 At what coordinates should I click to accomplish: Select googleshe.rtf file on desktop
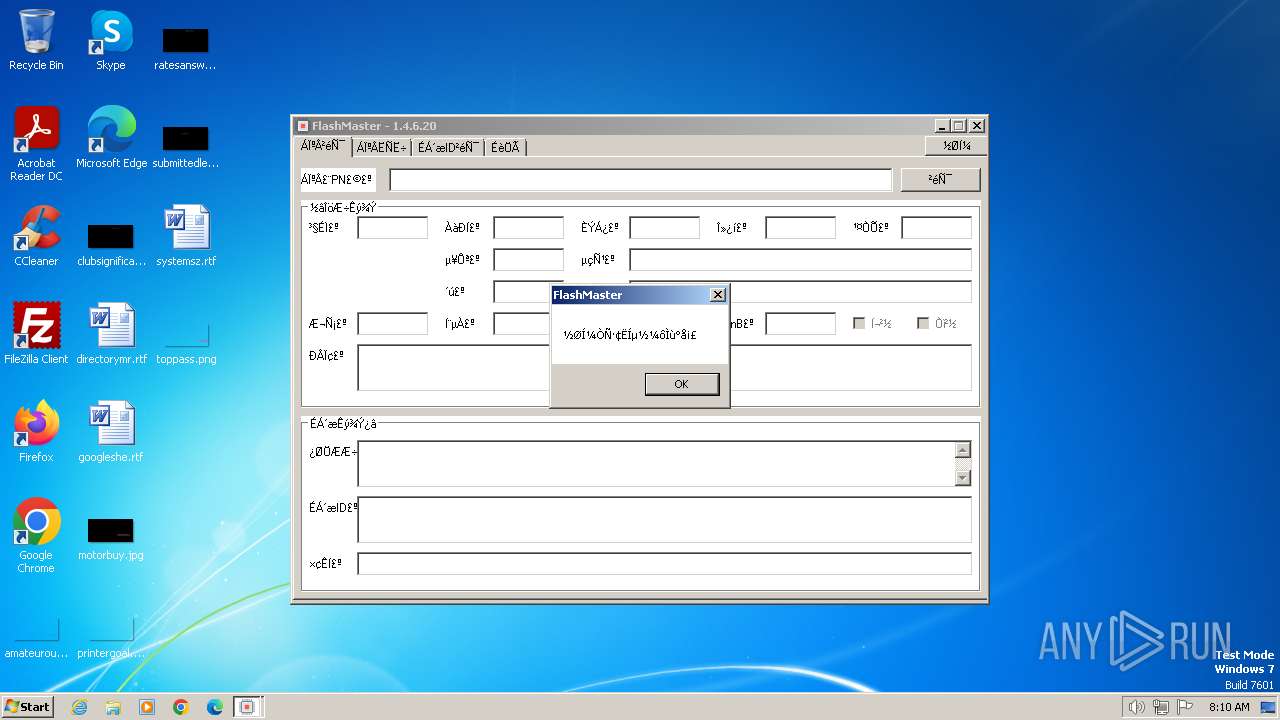(x=111, y=432)
